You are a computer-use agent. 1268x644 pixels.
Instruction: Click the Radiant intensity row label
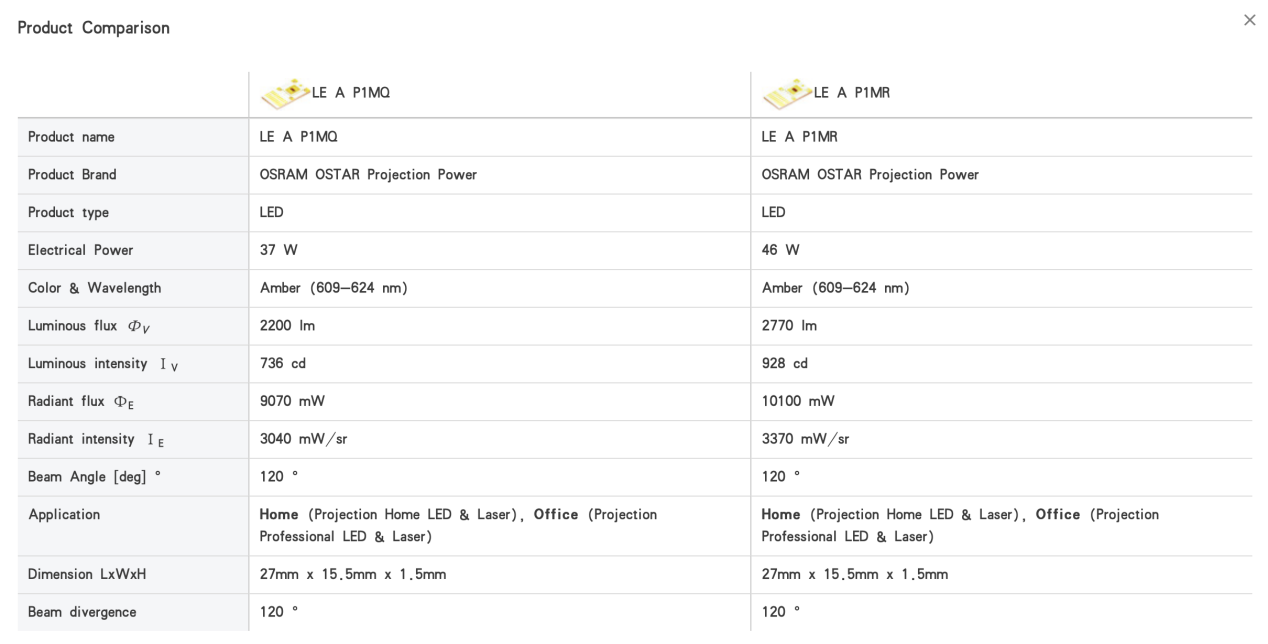click(96, 439)
